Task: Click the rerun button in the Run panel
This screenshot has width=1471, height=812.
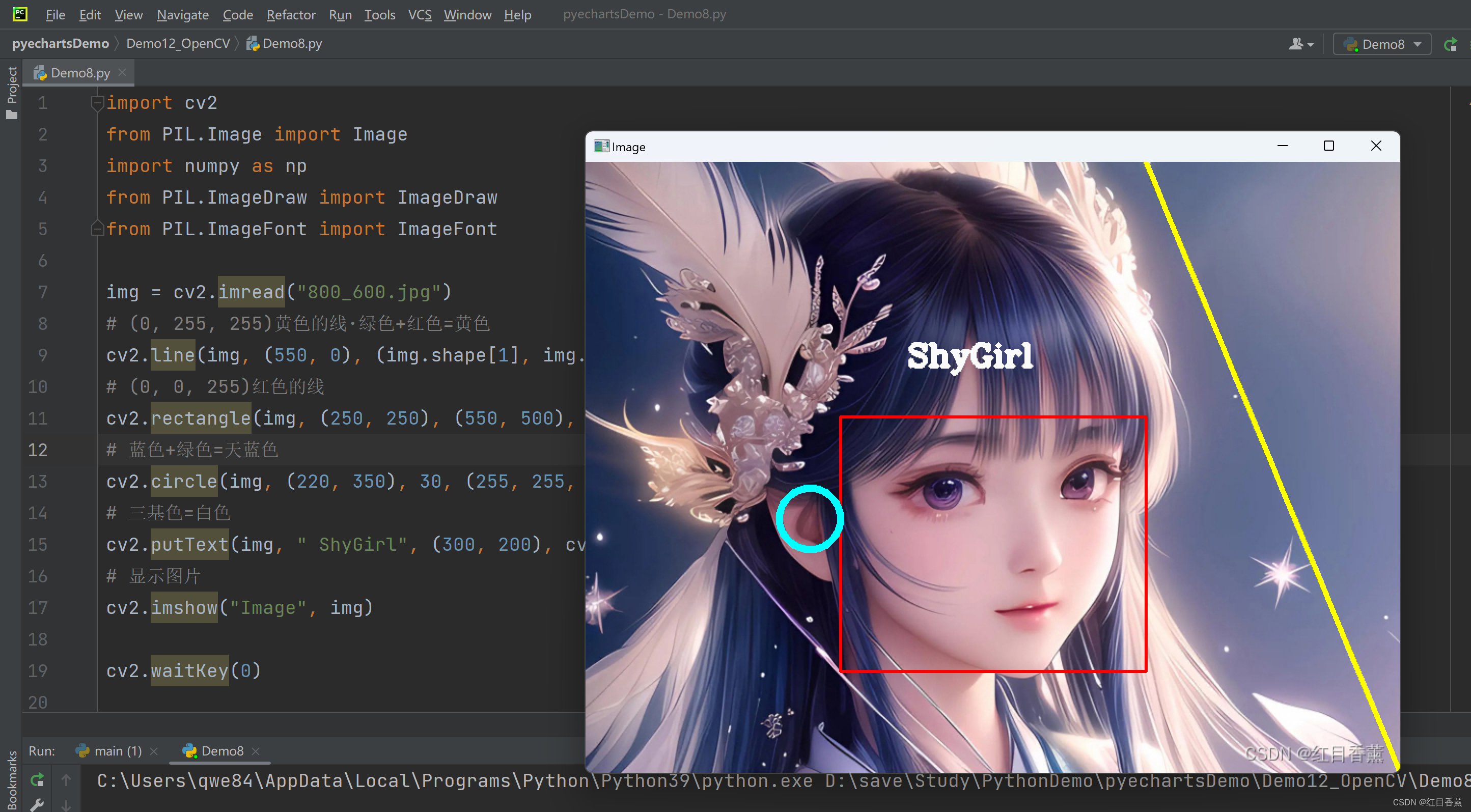Action: (38, 779)
